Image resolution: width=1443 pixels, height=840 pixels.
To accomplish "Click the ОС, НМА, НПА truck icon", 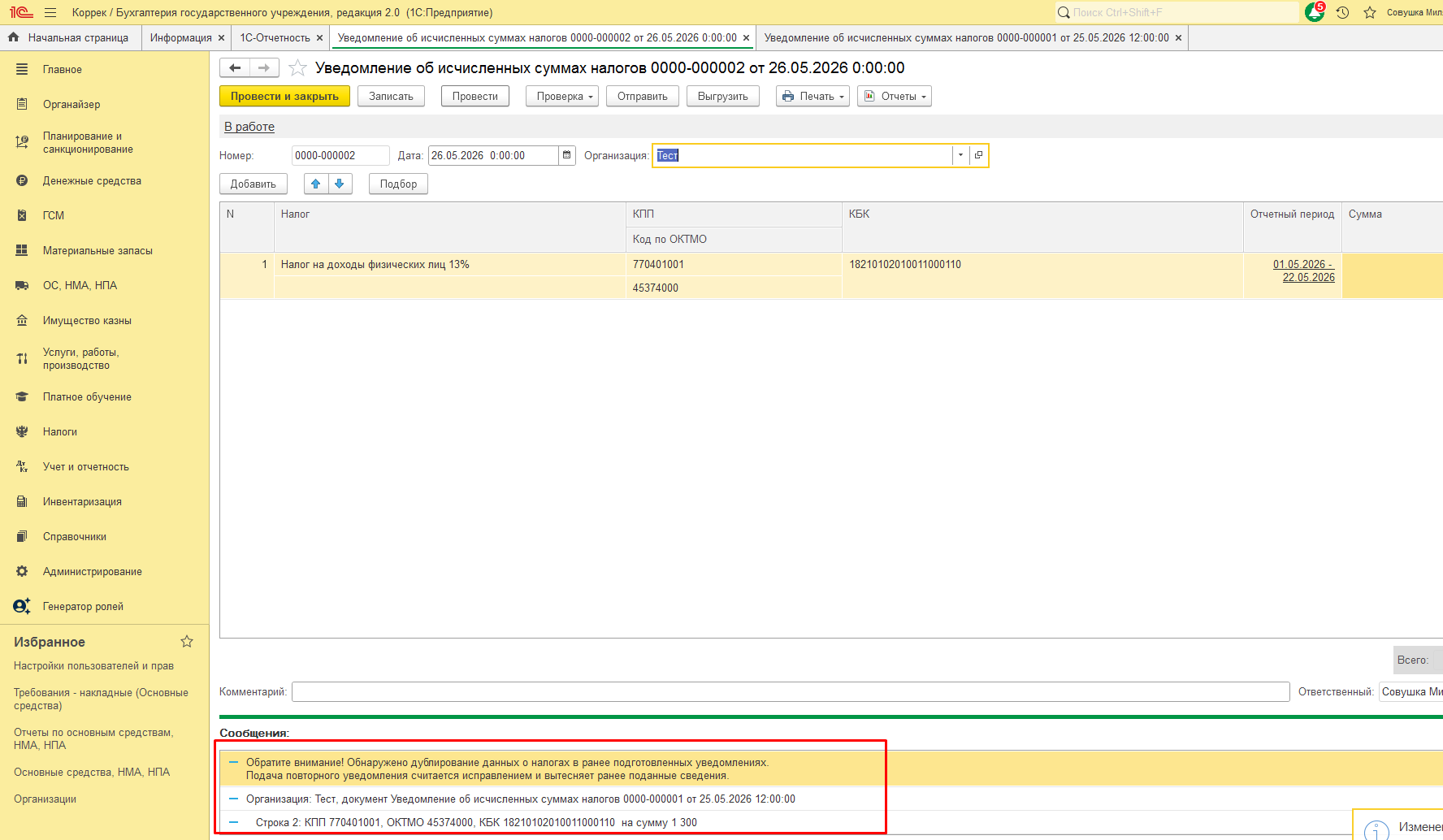I will point(22,285).
